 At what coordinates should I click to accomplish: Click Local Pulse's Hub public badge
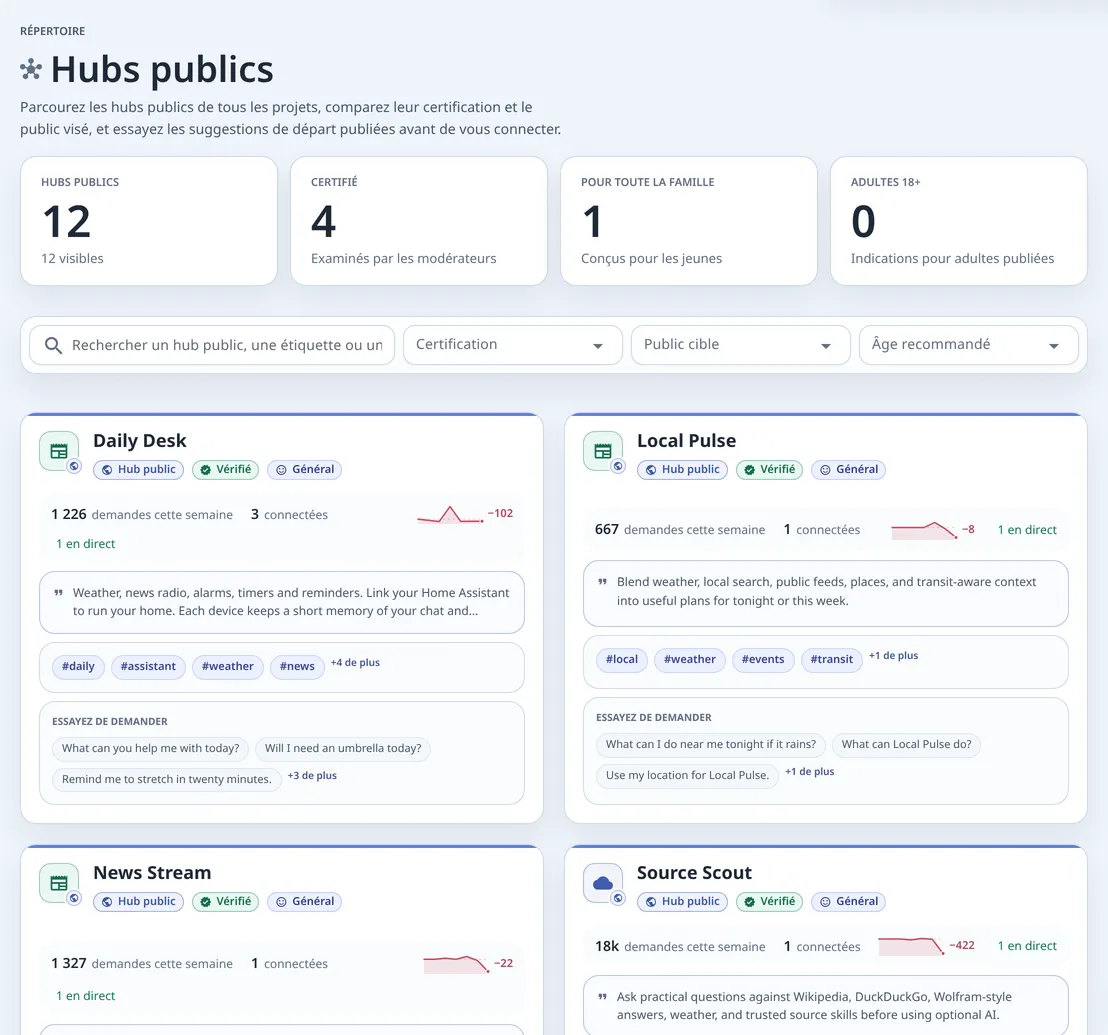683,470
